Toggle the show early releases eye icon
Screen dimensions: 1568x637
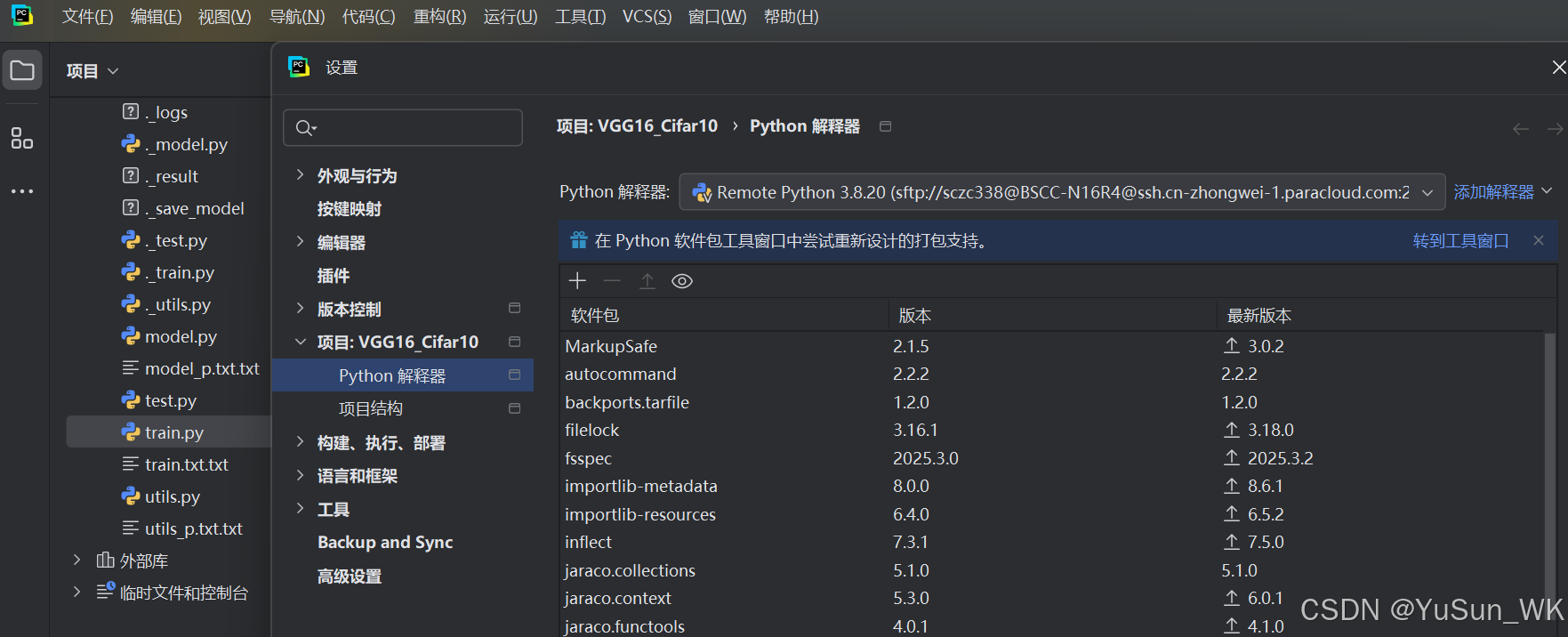tap(682, 281)
